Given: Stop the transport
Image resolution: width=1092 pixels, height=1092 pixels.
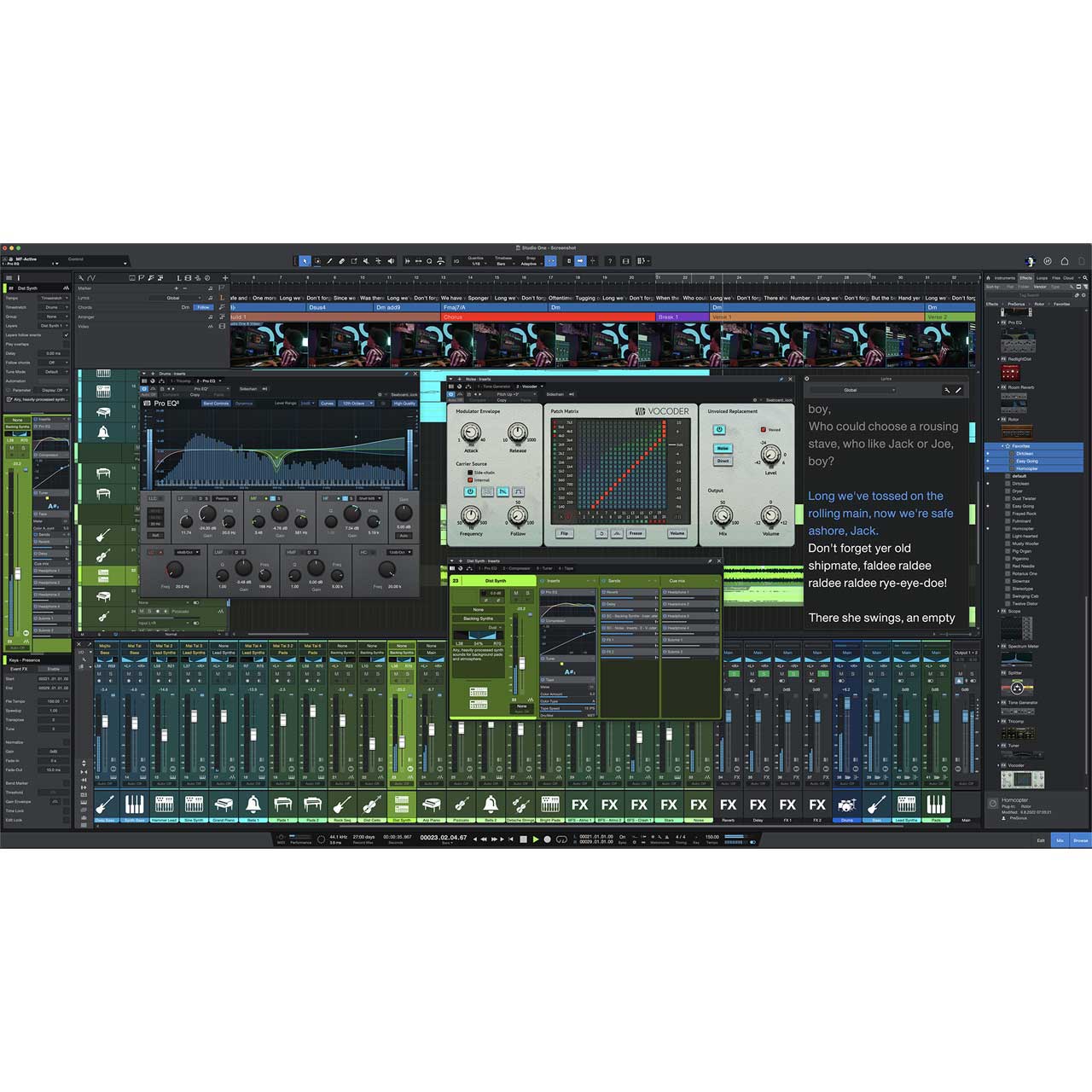Looking at the screenshot, I should point(524,839).
